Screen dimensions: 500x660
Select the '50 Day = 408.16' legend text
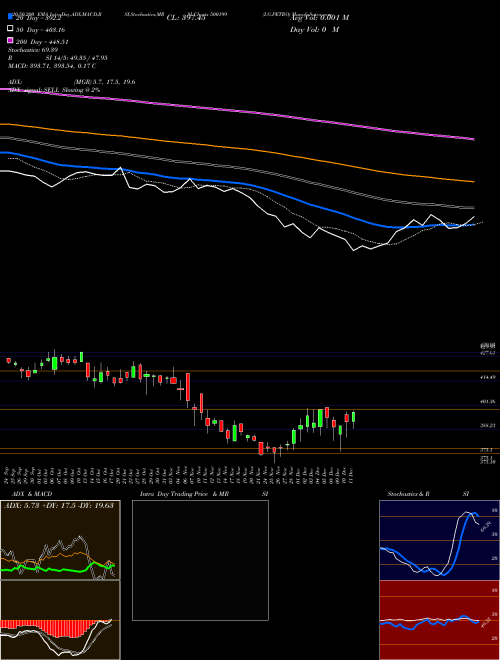click(x=40, y=30)
